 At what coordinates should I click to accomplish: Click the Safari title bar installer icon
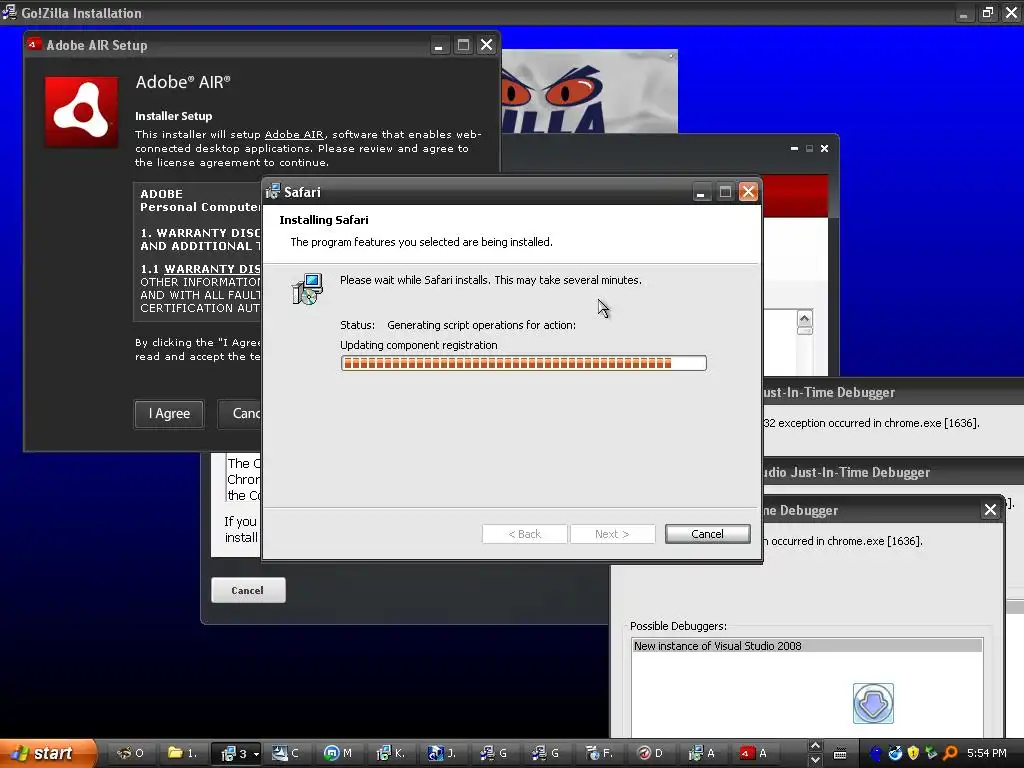pyautogui.click(x=272, y=191)
